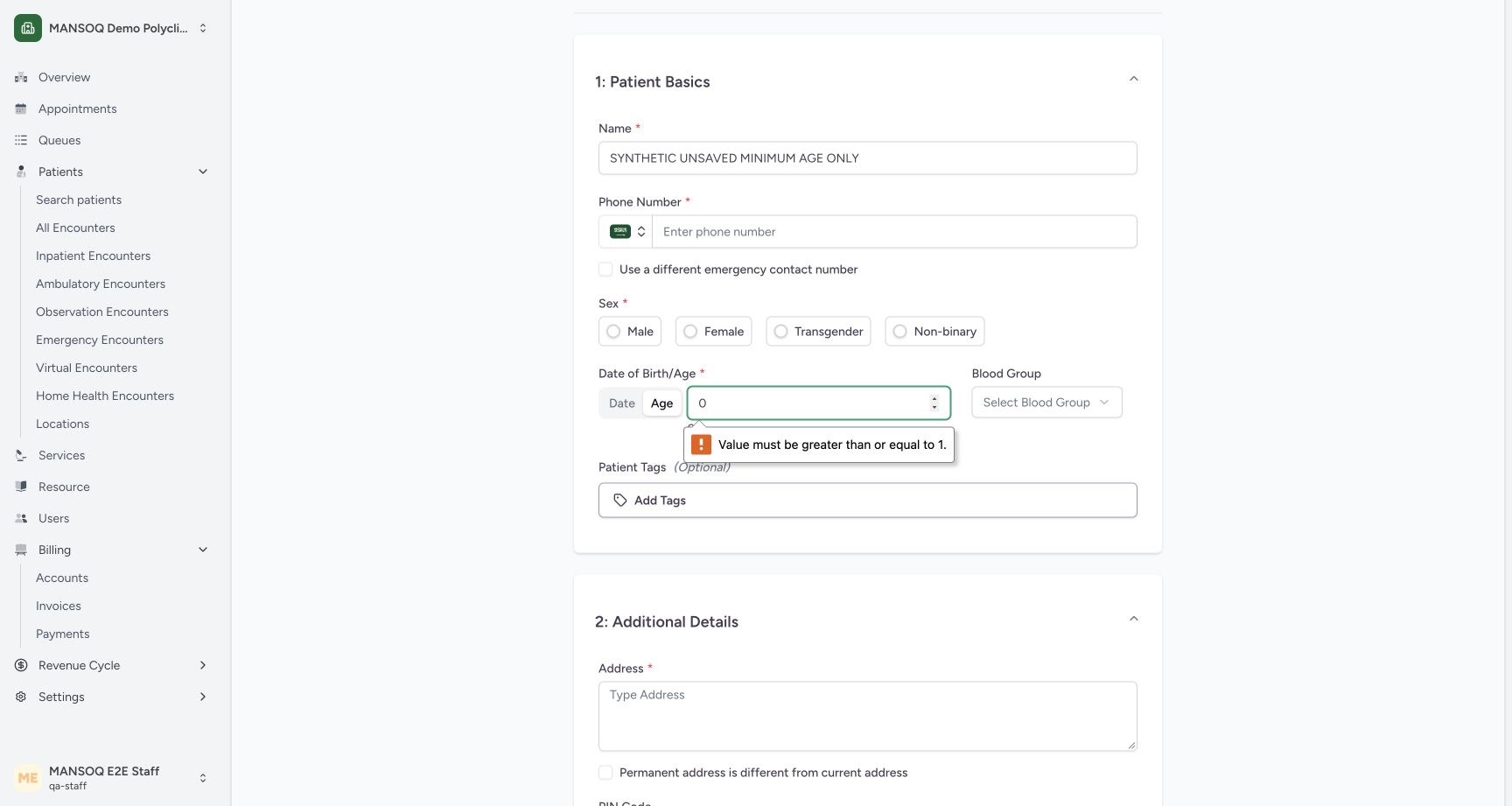Check Use a different emergency contact number
The height and width of the screenshot is (806, 1512).
pyautogui.click(x=605, y=270)
